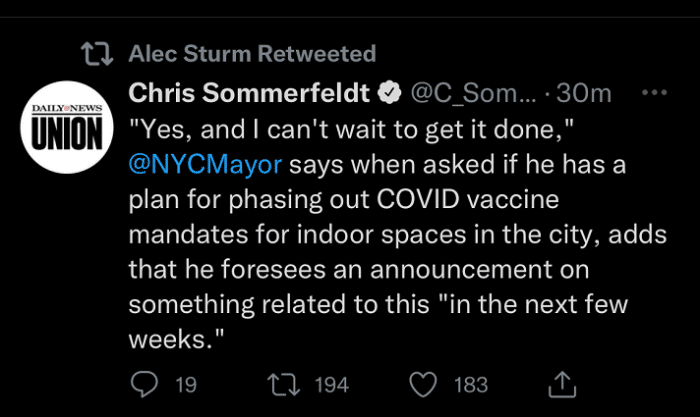Image resolution: width=700 pixels, height=417 pixels.
Task: Click the @C_Som... username handle
Action: pyautogui.click(x=468, y=93)
